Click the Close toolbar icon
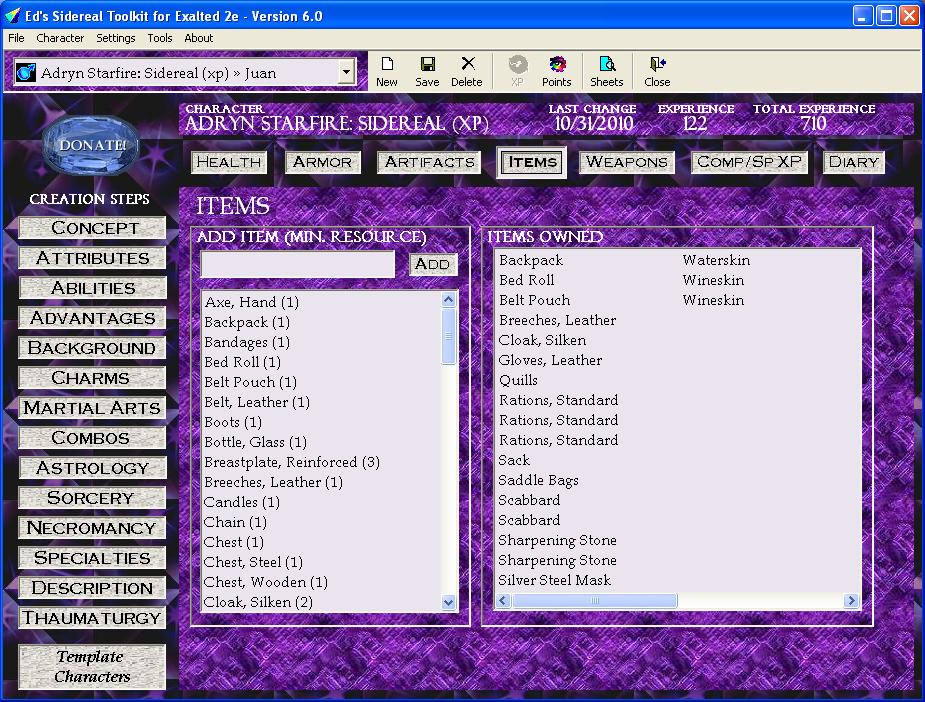Image resolution: width=925 pixels, height=702 pixels. tap(657, 71)
